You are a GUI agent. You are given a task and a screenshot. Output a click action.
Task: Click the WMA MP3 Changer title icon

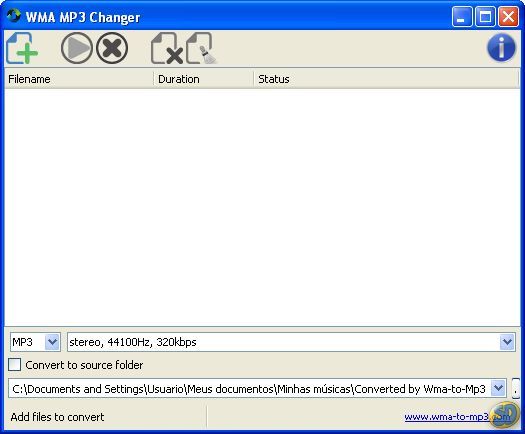[x=13, y=16]
